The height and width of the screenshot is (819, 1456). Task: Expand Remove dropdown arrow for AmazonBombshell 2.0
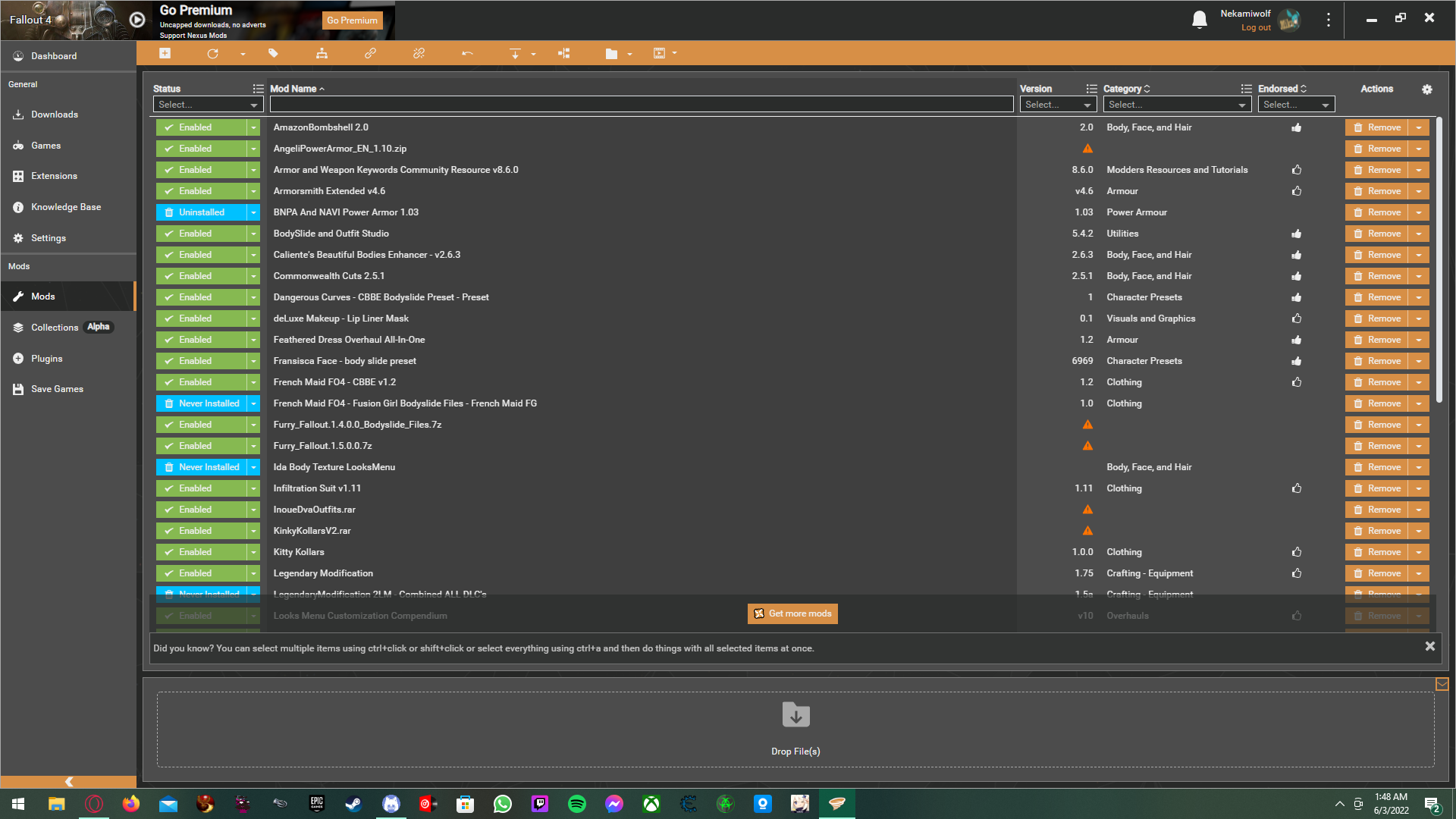(x=1419, y=127)
